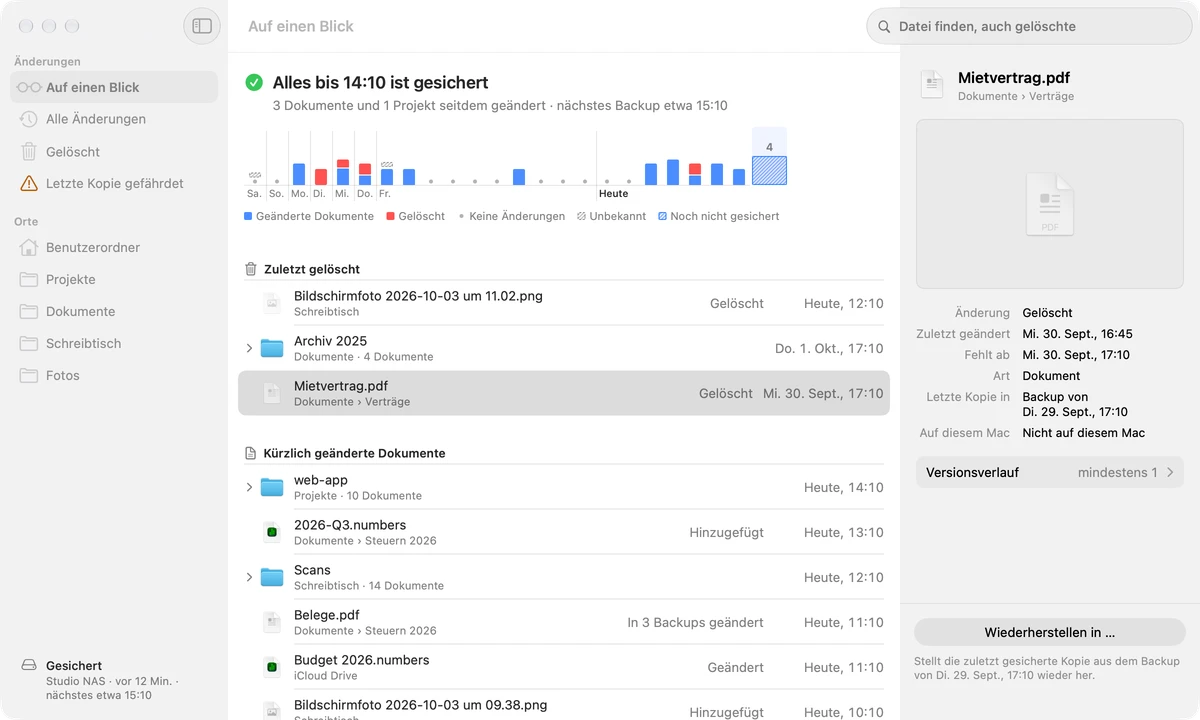Click the Heute marker in the backup chart
The width and height of the screenshot is (1200, 720).
click(614, 194)
